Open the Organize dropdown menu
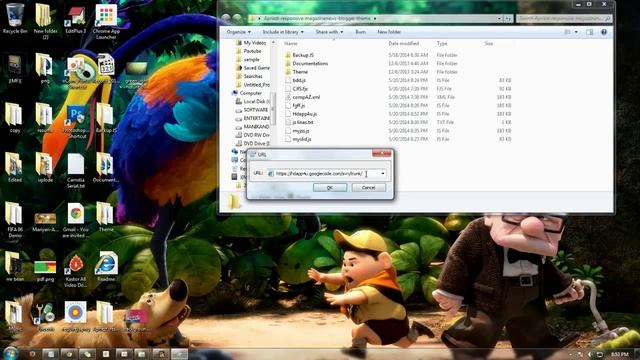 tap(239, 32)
